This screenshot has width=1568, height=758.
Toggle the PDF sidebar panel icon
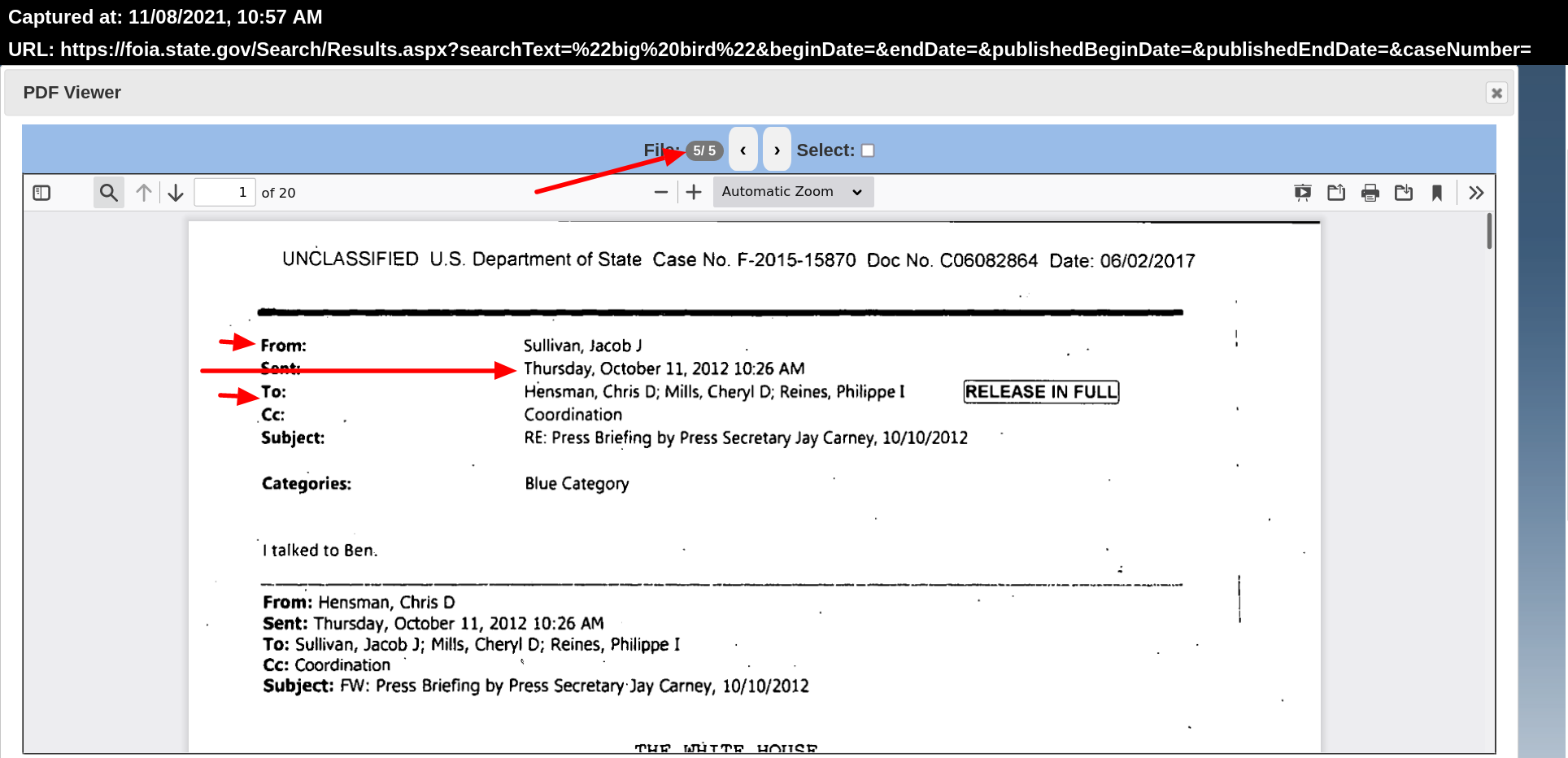click(x=41, y=193)
